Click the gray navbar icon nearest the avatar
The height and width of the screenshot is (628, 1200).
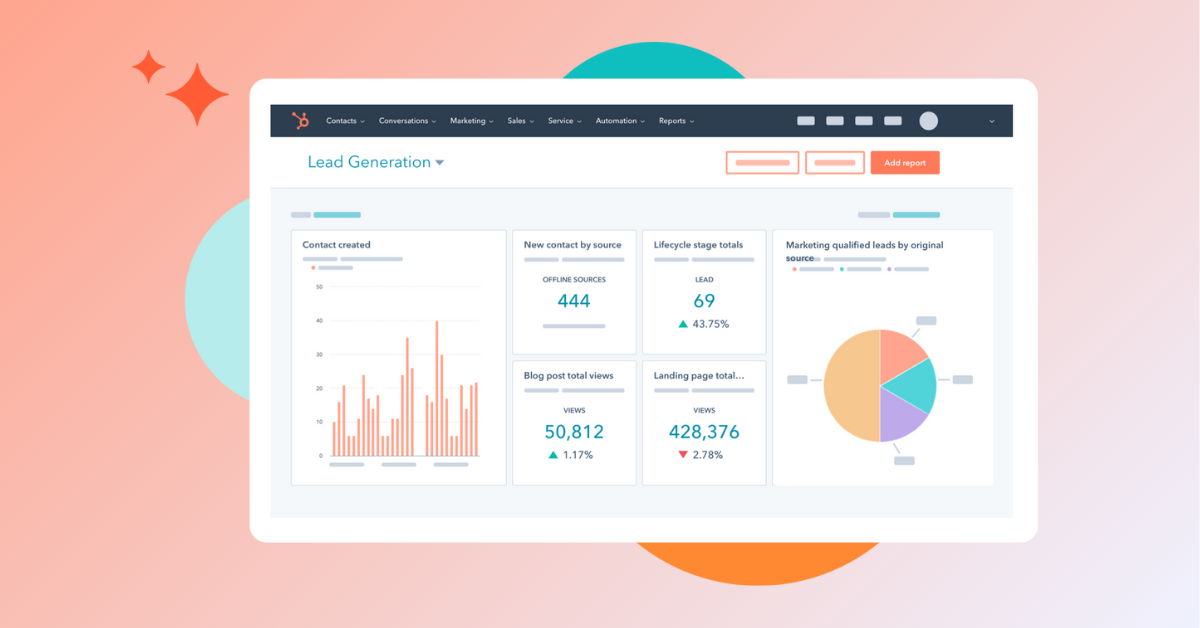click(x=893, y=121)
